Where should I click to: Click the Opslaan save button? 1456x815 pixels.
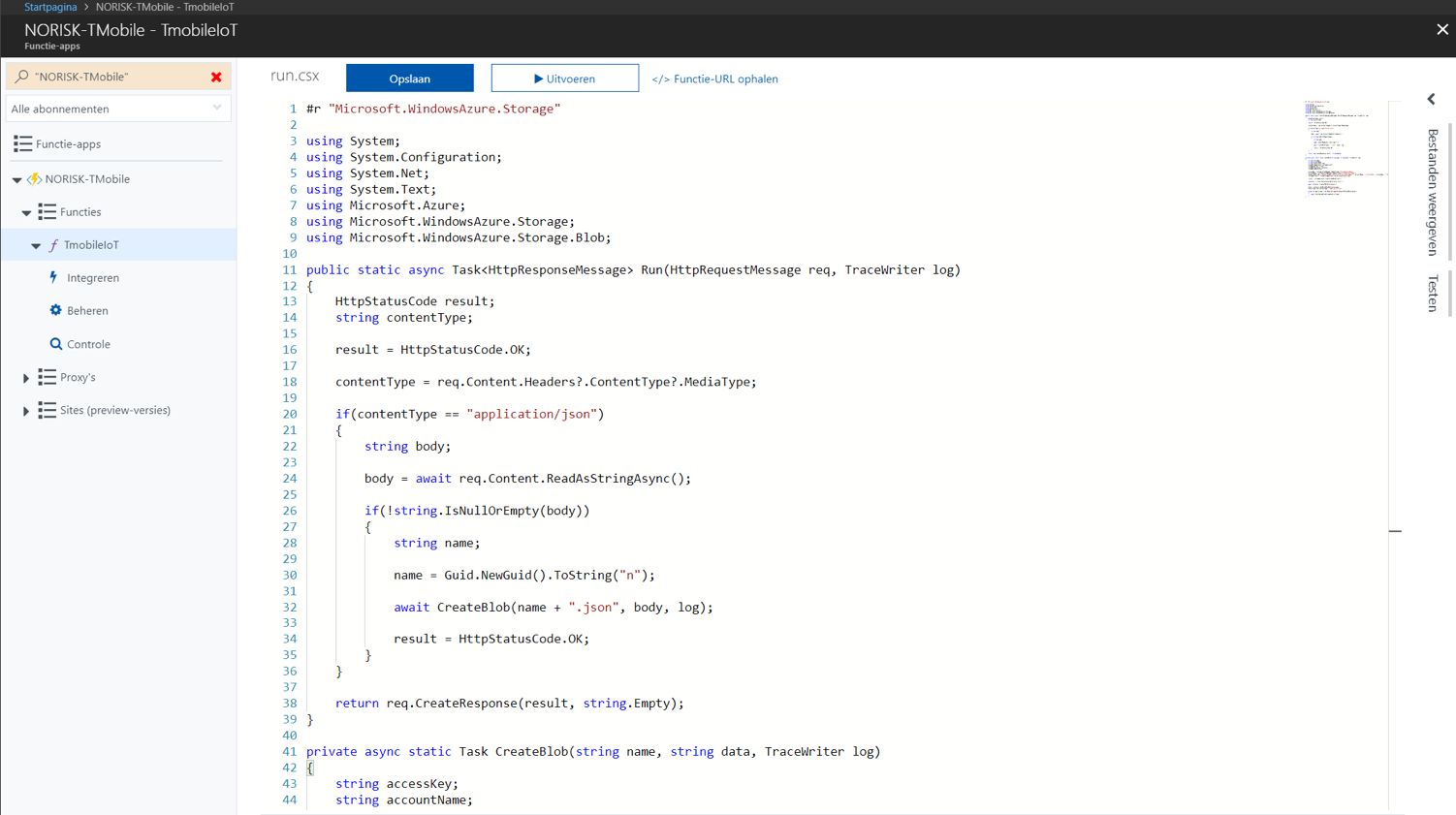(x=410, y=78)
